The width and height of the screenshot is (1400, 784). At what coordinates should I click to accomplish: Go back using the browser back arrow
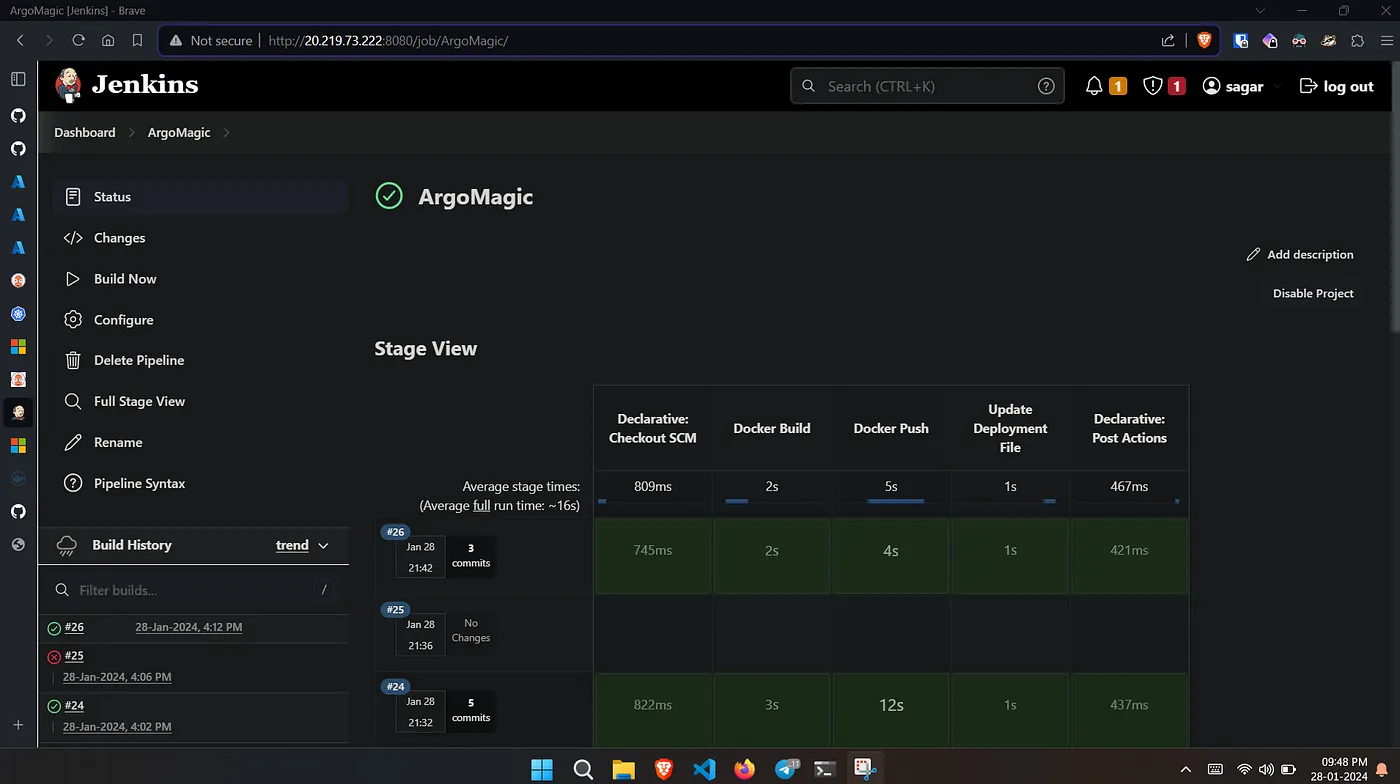click(x=20, y=41)
